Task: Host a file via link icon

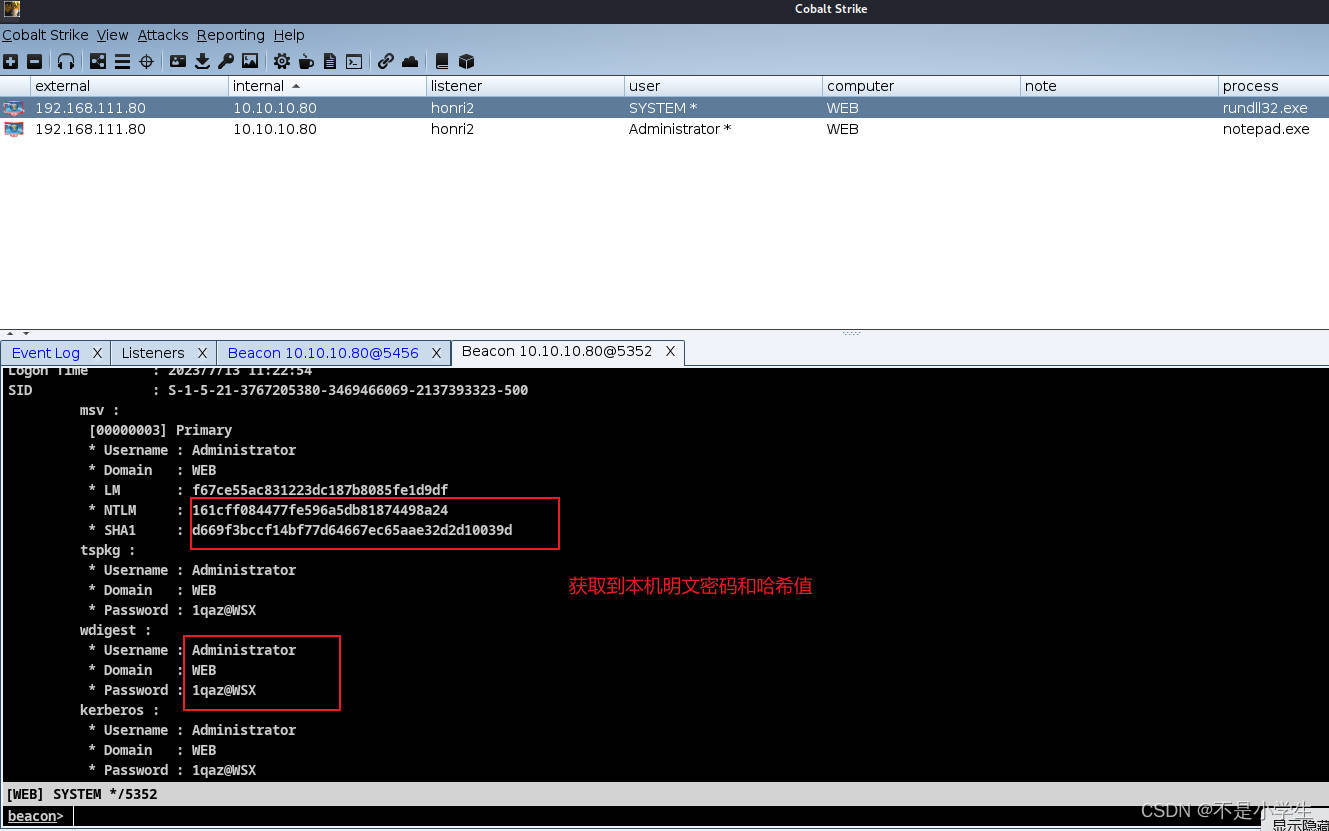Action: [386, 61]
